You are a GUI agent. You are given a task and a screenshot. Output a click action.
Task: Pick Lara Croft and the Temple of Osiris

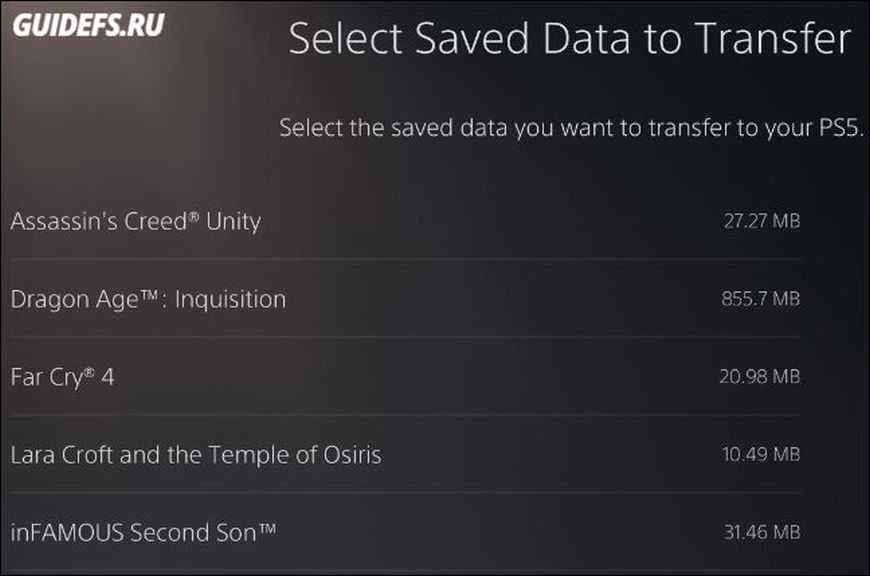coord(195,455)
